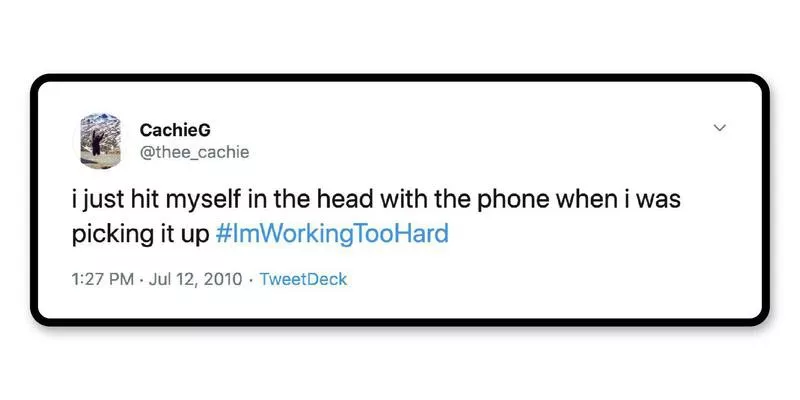Viewport: 800px width, 400px height.
Task: Click the word "just" in the tweet
Action: [x=109, y=199]
